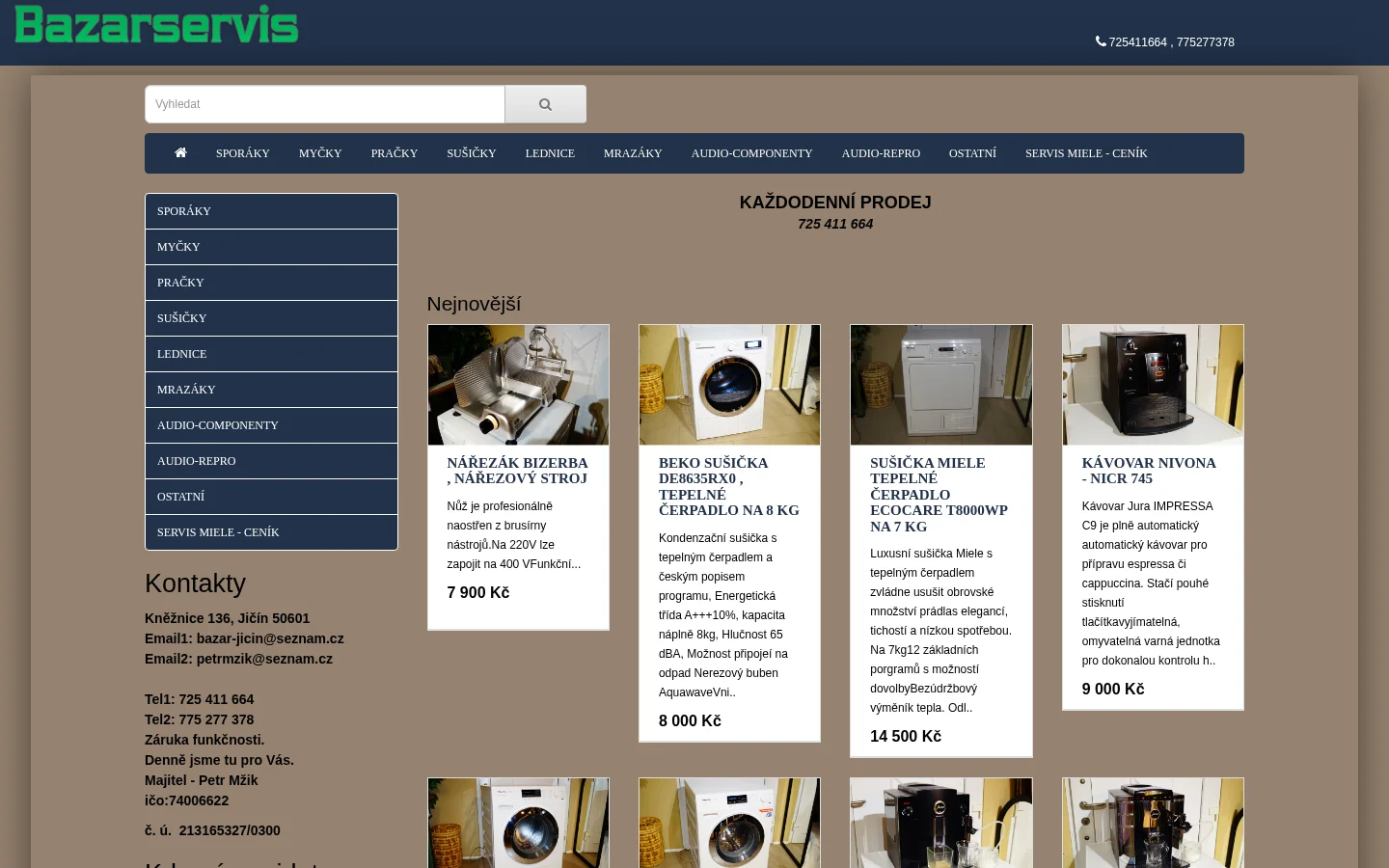The width and height of the screenshot is (1389, 868).
Task: Select PRAČKY in left sidebar
Action: tap(271, 283)
